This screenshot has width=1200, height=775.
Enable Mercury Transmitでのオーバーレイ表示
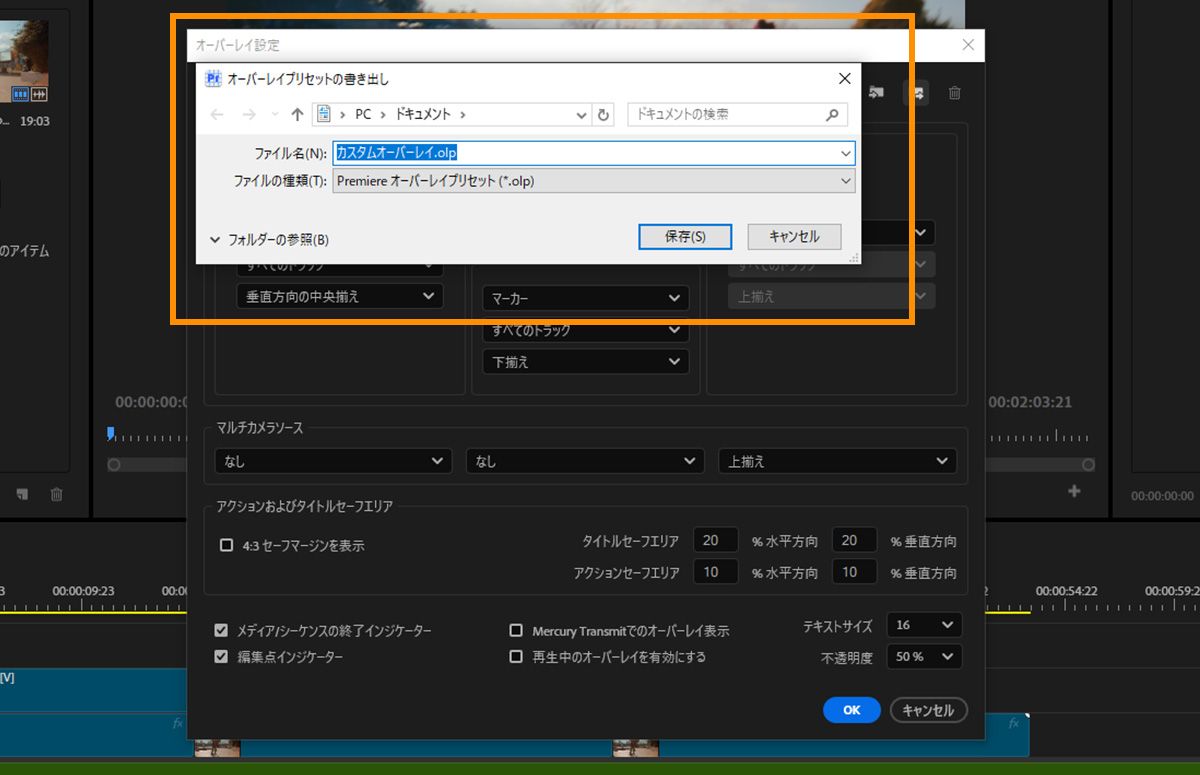pyautogui.click(x=516, y=631)
